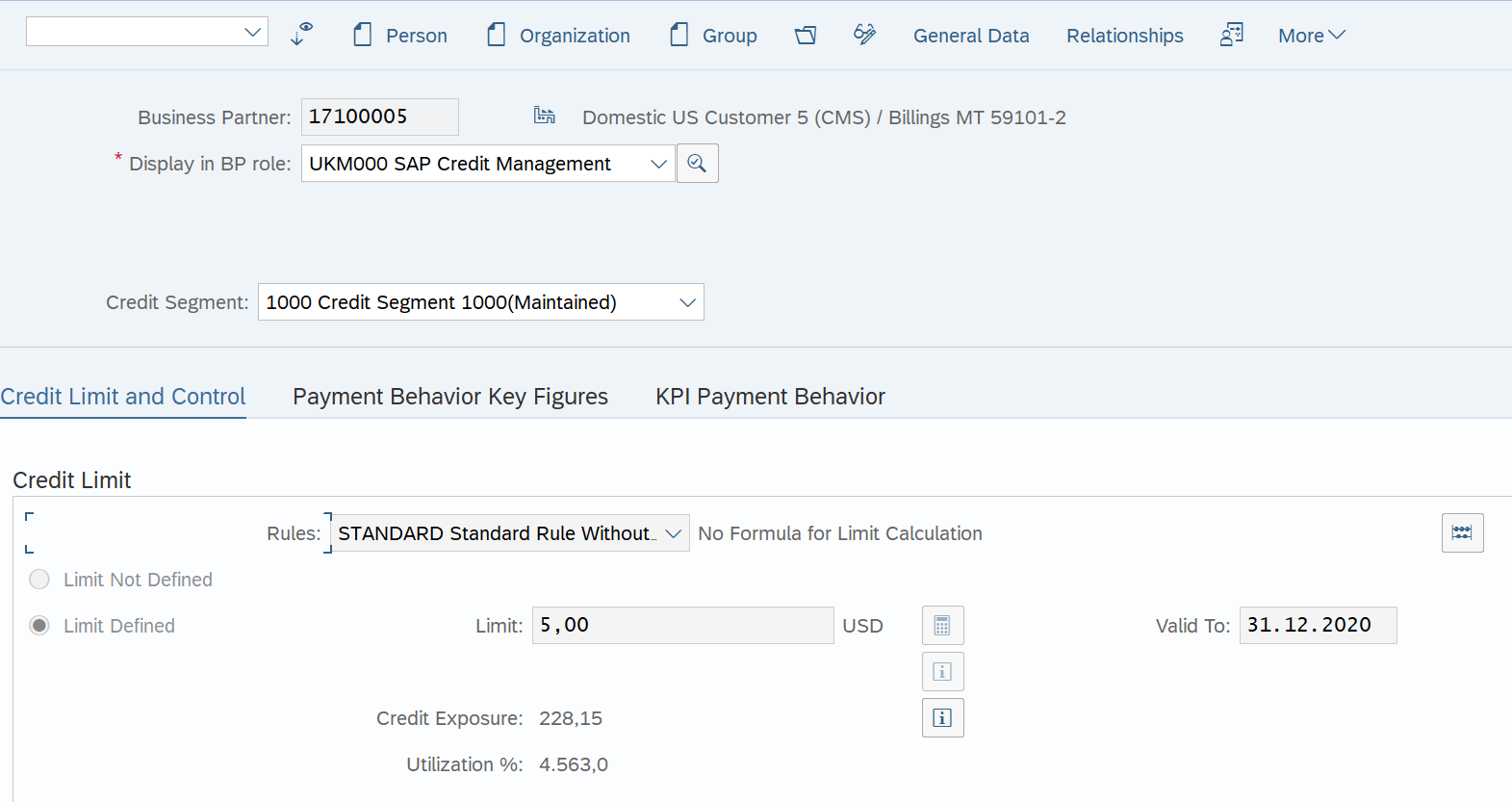Open the Credit Segment dropdown
The height and width of the screenshot is (802, 1512).
point(687,302)
